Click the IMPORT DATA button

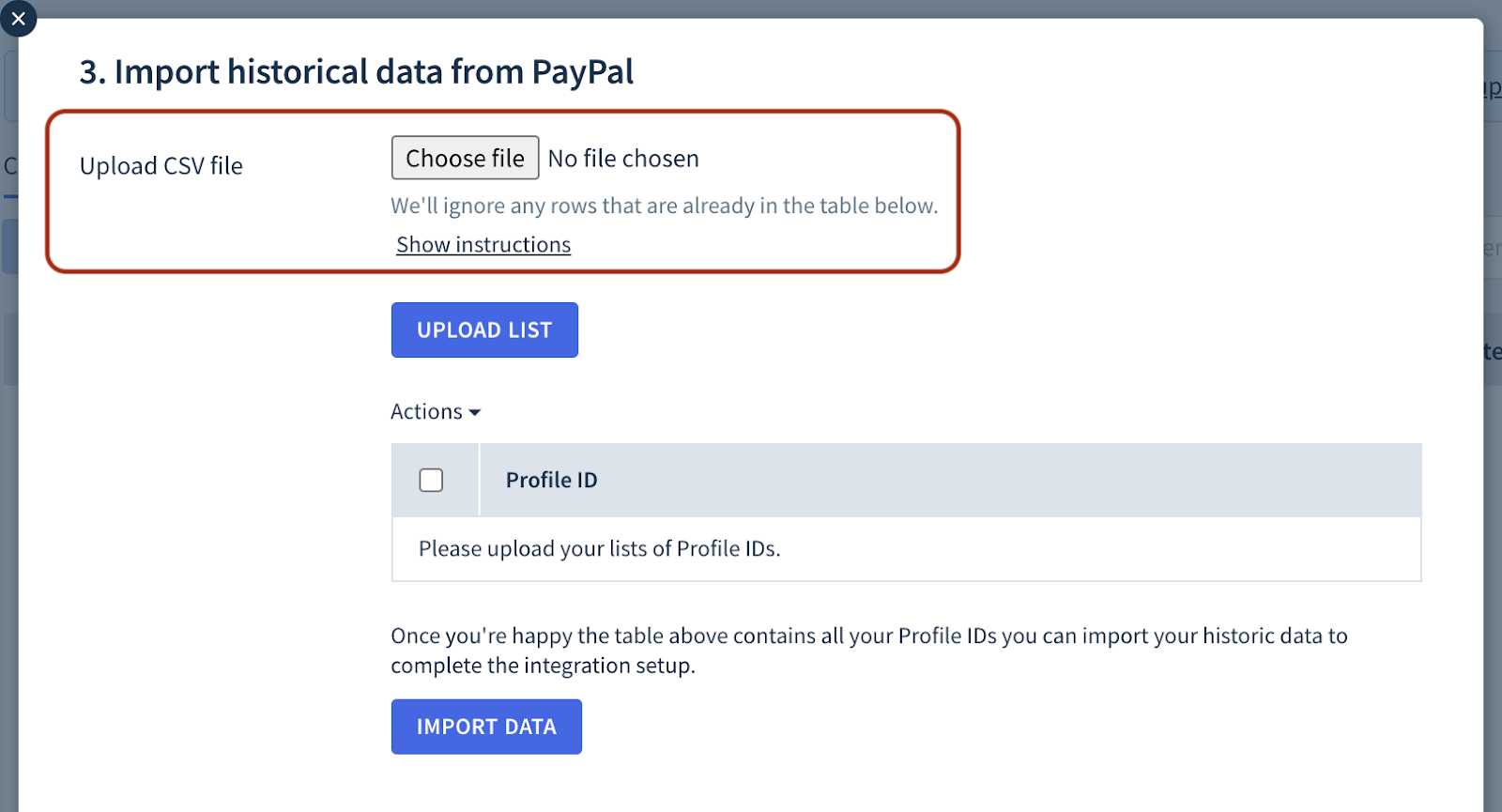(x=486, y=727)
